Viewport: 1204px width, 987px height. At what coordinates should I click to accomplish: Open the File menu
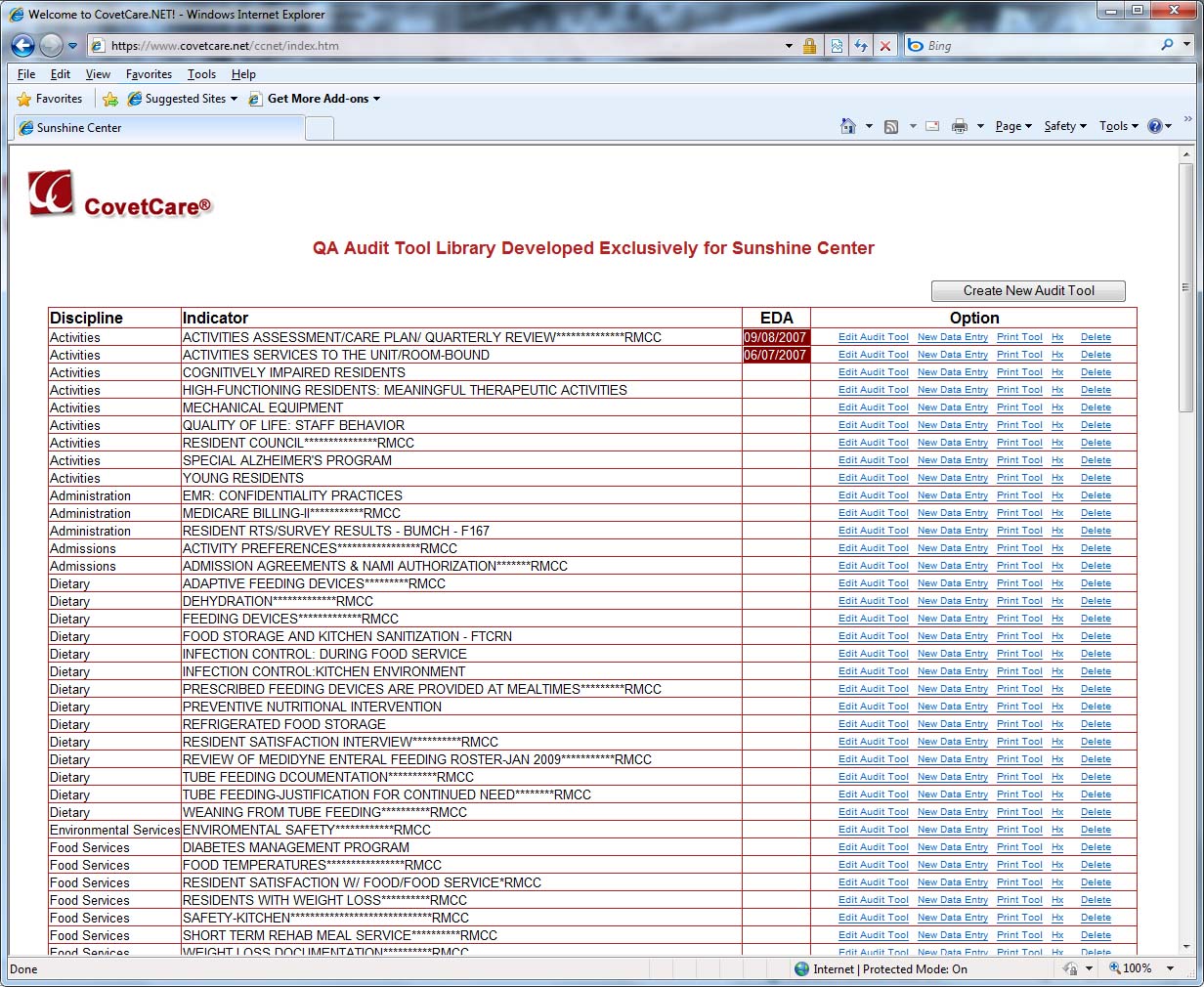pos(26,74)
